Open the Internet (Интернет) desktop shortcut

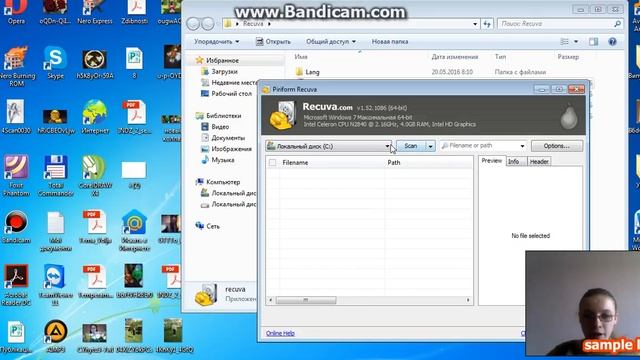pyautogui.click(x=95, y=117)
